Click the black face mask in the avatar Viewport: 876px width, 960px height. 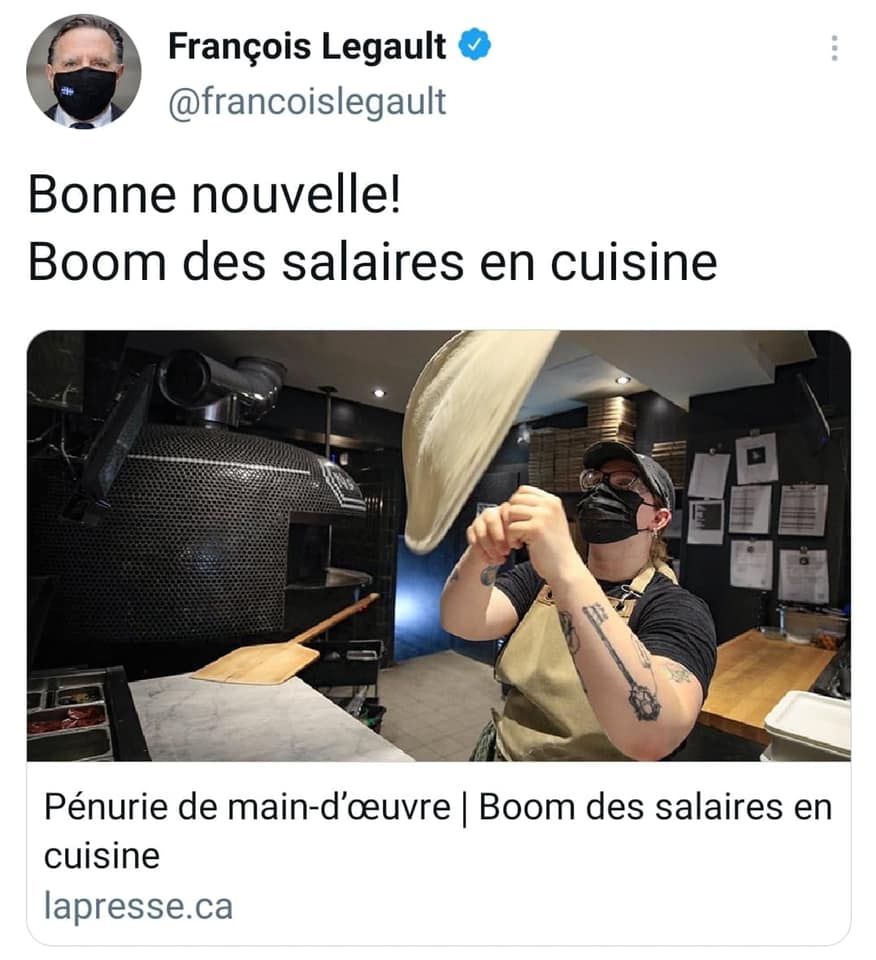[86, 92]
